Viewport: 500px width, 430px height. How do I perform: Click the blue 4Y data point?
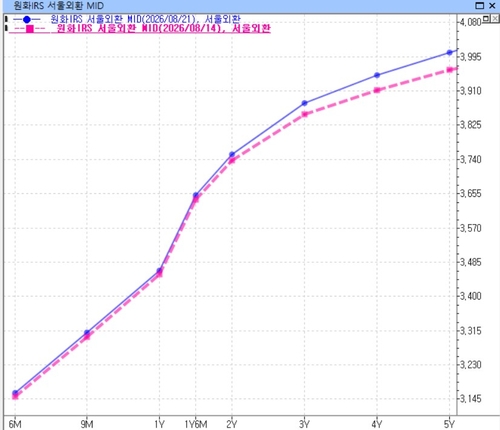pos(377,75)
